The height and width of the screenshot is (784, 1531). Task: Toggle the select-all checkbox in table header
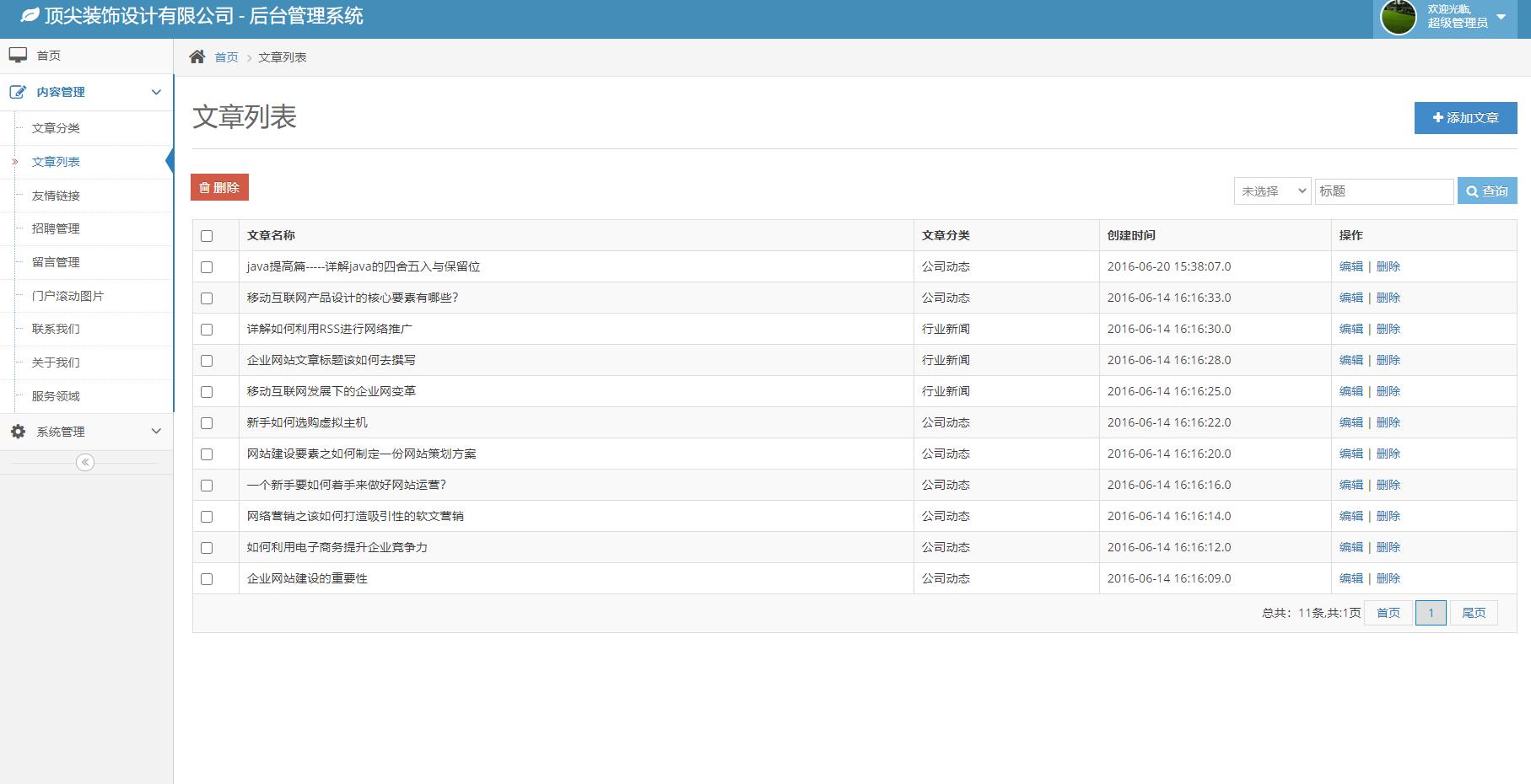click(x=207, y=236)
